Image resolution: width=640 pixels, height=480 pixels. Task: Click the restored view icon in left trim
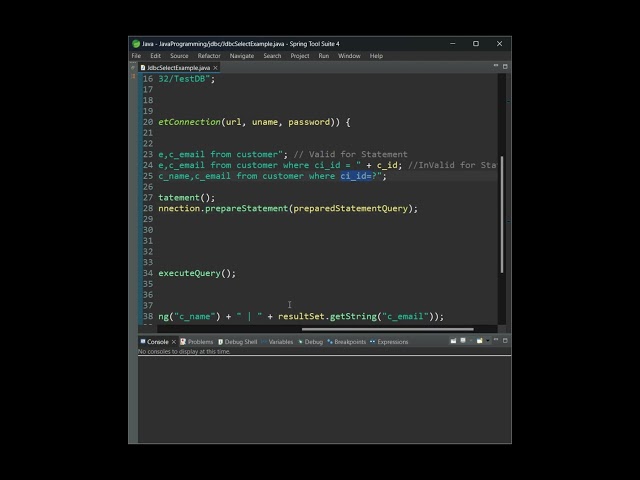pyautogui.click(x=133, y=68)
